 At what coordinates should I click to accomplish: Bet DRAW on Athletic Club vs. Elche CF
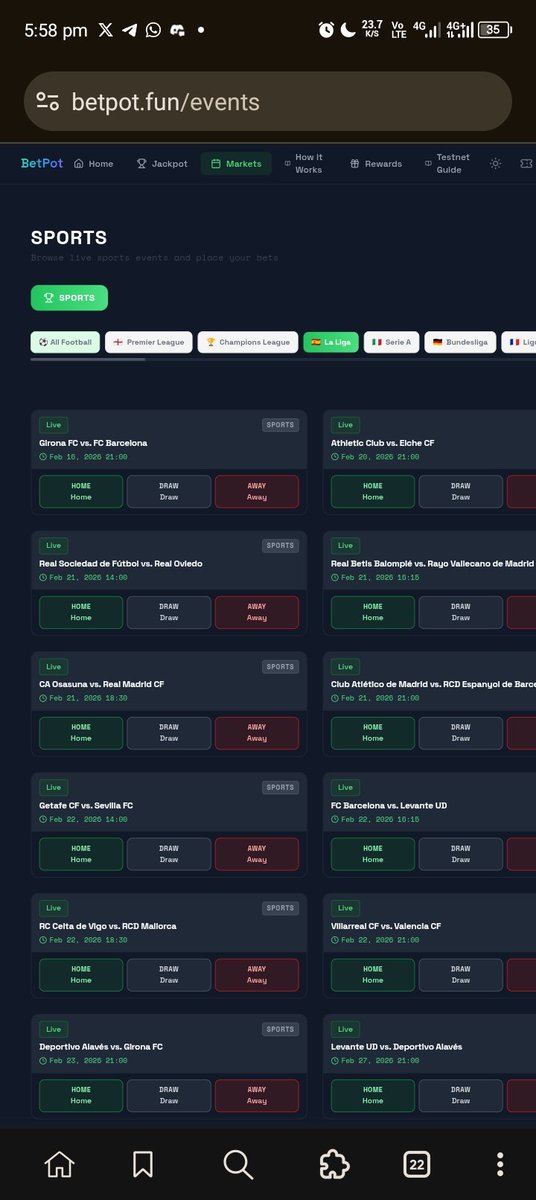click(461, 491)
